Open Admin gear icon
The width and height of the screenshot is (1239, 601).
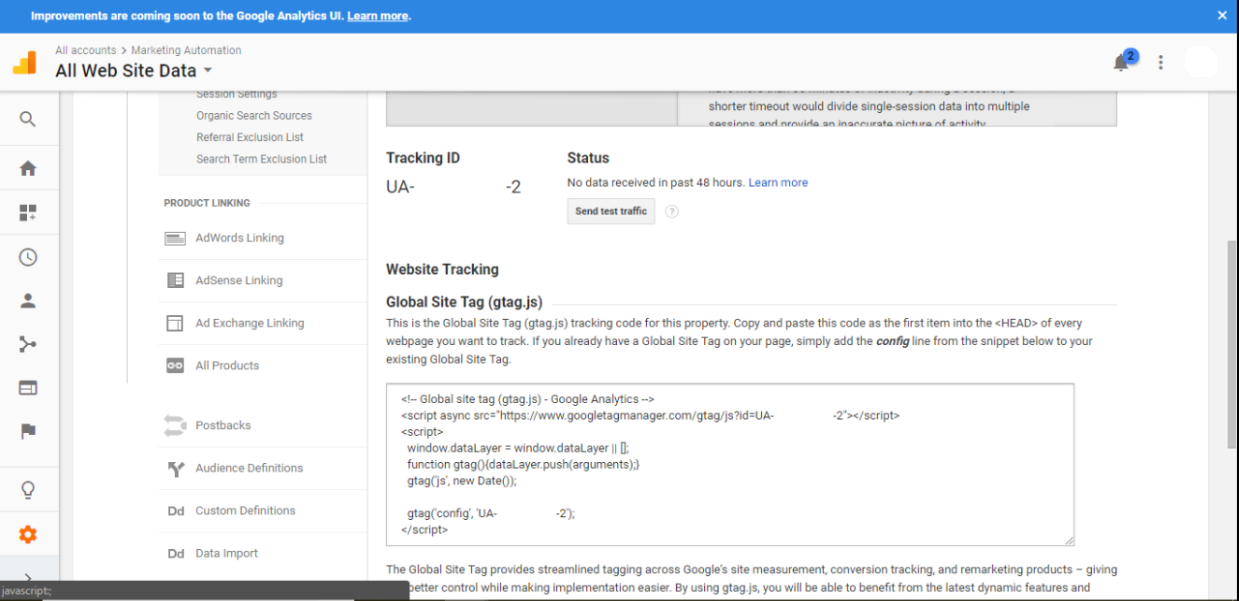28,535
